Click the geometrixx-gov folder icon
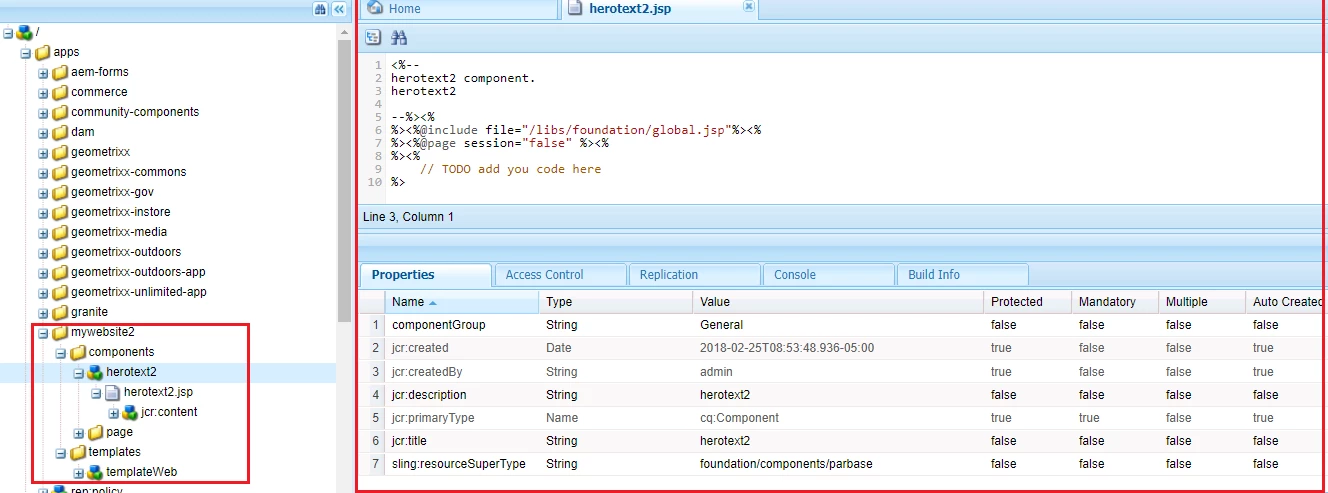The image size is (1328, 493). point(60,192)
